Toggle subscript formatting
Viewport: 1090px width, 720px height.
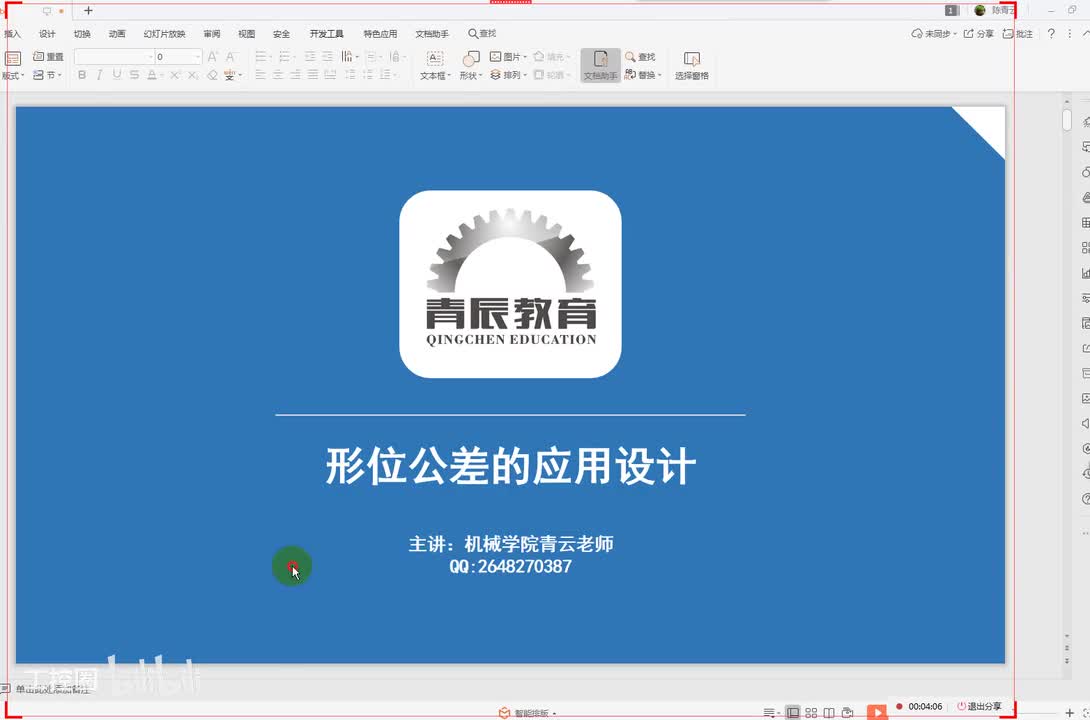pyautogui.click(x=193, y=75)
